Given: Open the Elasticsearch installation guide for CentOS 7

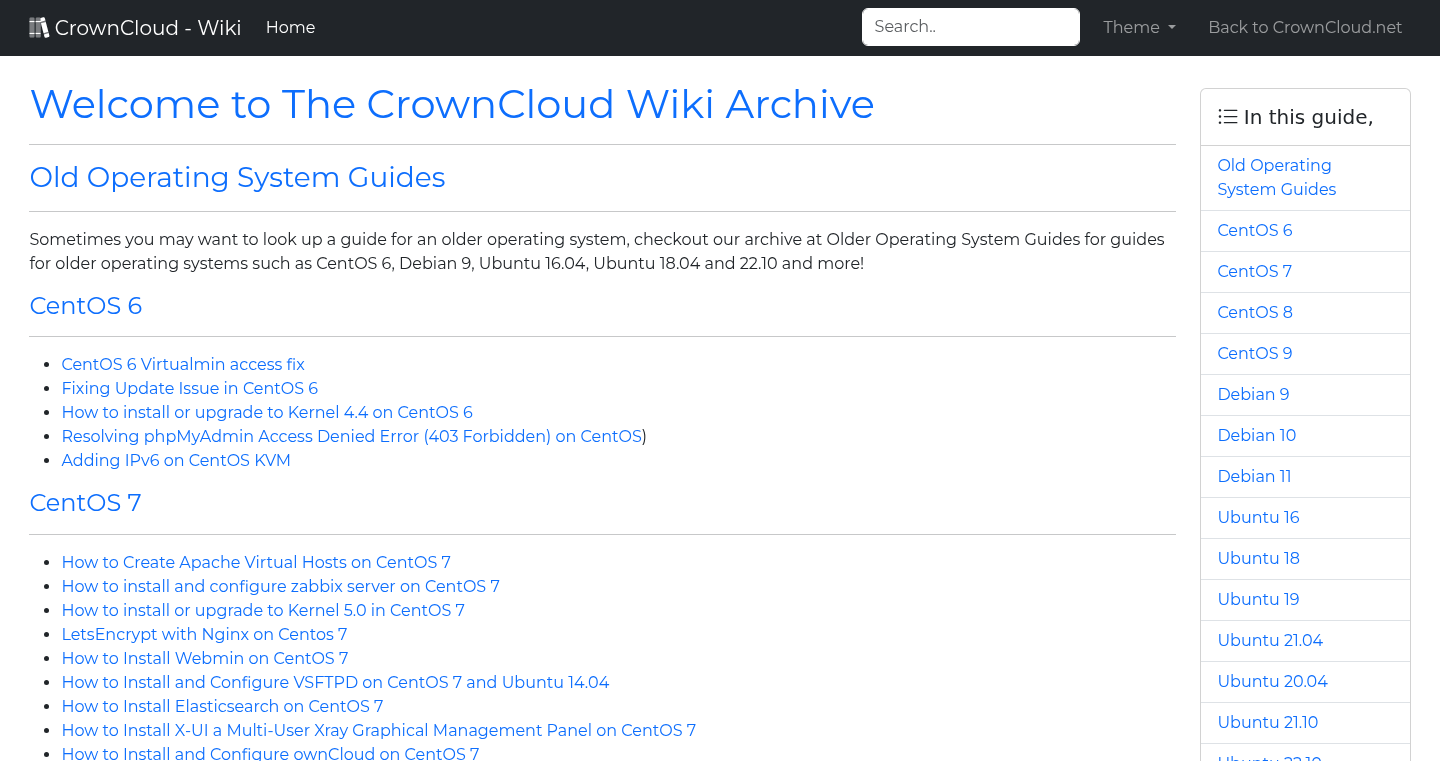Looking at the screenshot, I should [222, 706].
